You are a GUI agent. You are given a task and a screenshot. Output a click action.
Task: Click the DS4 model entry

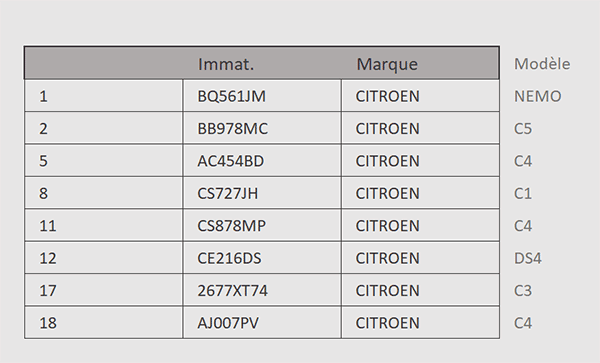pos(528,258)
